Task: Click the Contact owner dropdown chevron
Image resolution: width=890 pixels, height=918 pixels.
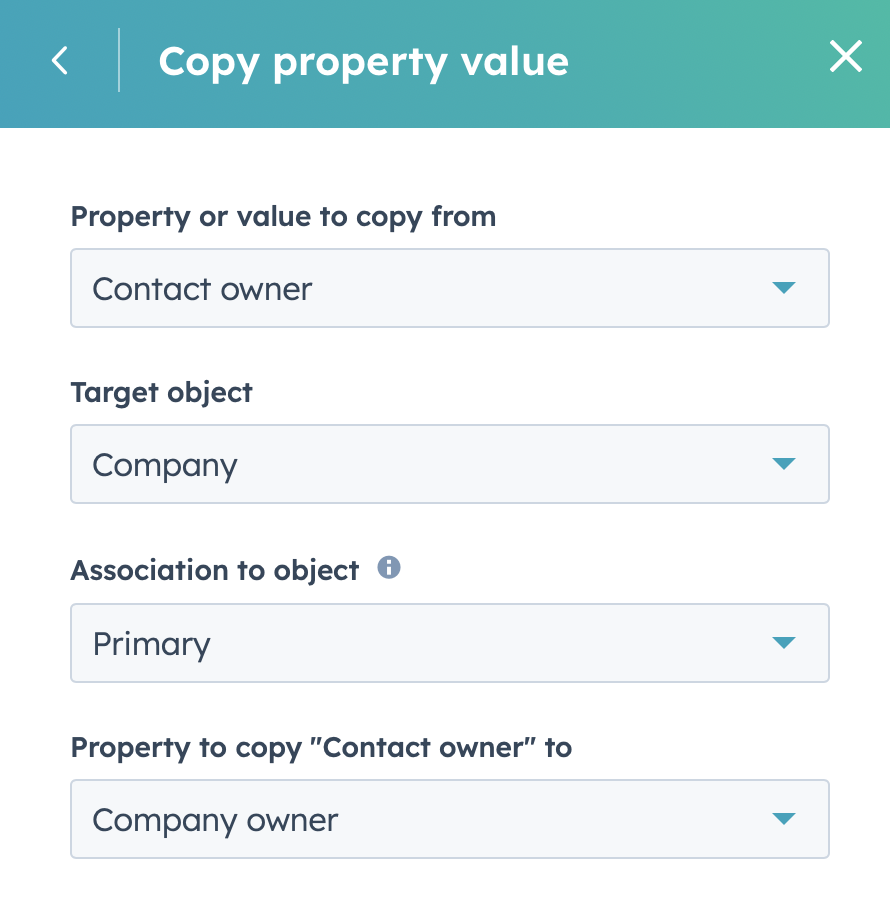Action: [787, 288]
